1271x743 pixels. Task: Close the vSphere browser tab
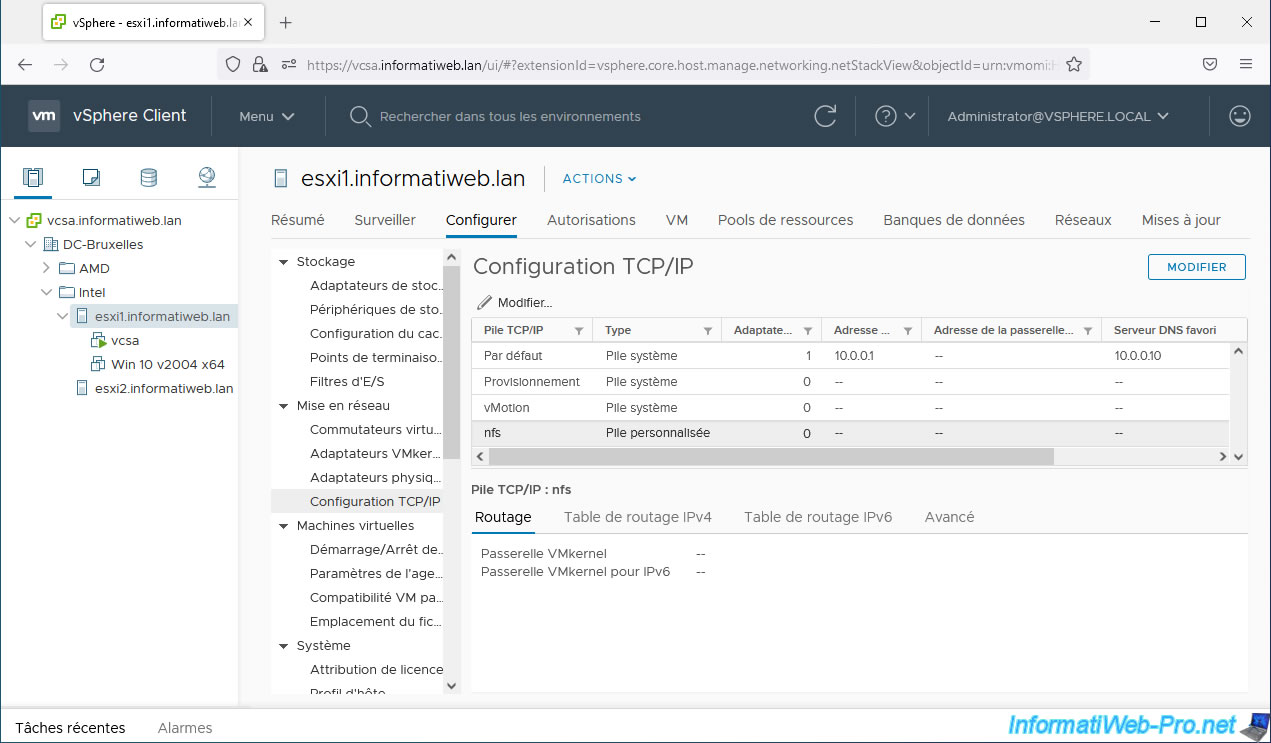pyautogui.click(x=248, y=22)
